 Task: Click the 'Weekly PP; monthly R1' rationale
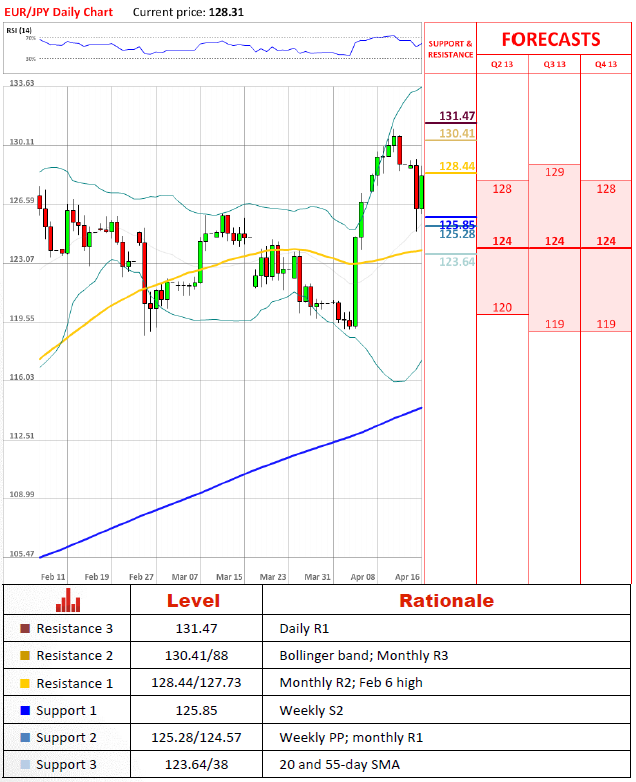tap(351, 738)
